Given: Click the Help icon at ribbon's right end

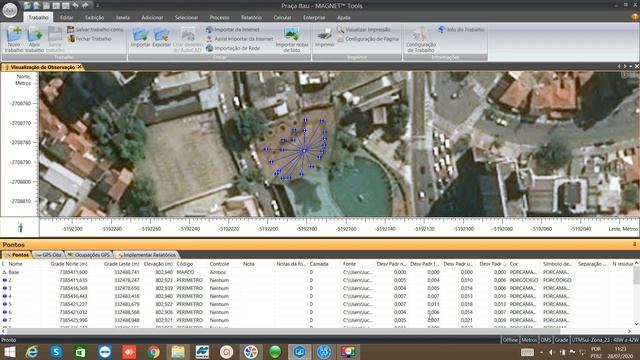Looking at the screenshot, I should (635, 17).
